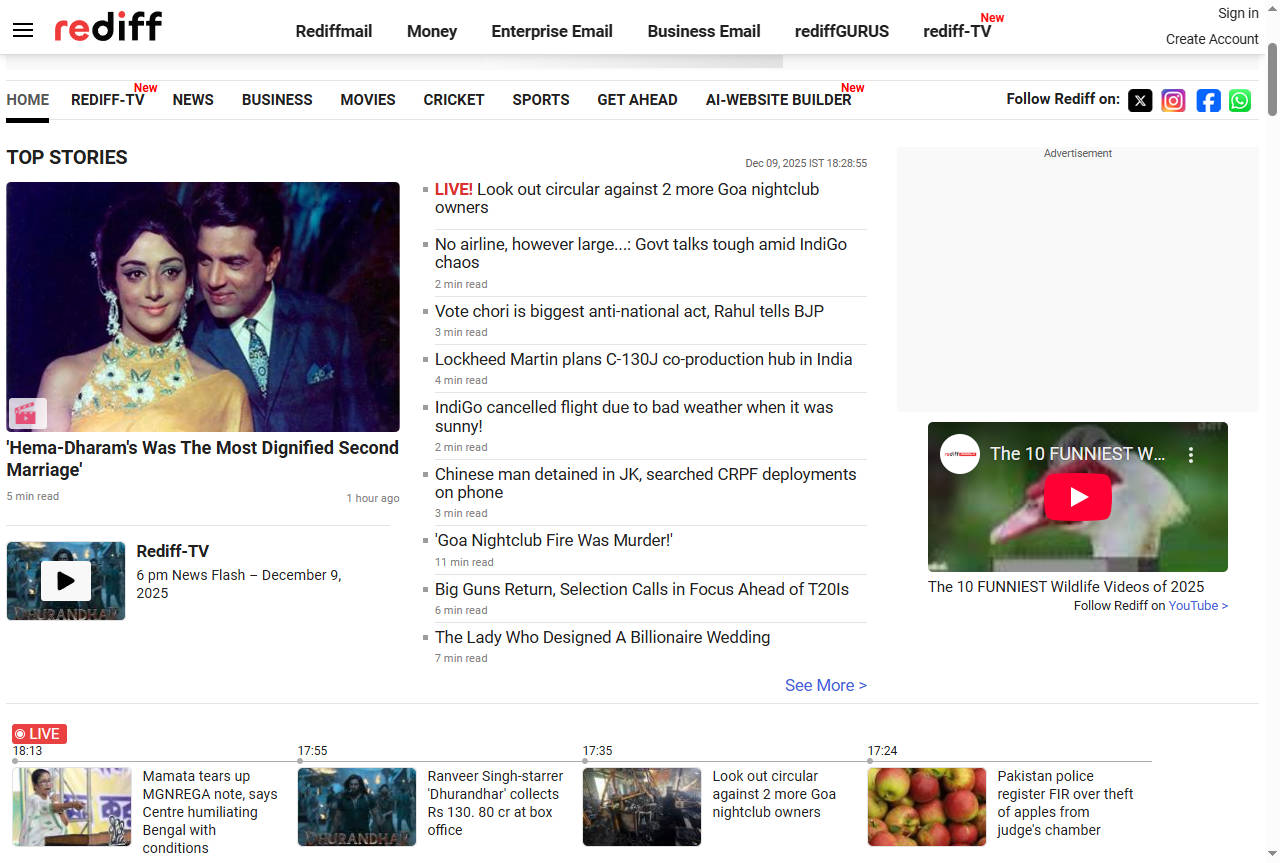Expand stories with See More
Screen dimensions: 1280x863
click(825, 685)
